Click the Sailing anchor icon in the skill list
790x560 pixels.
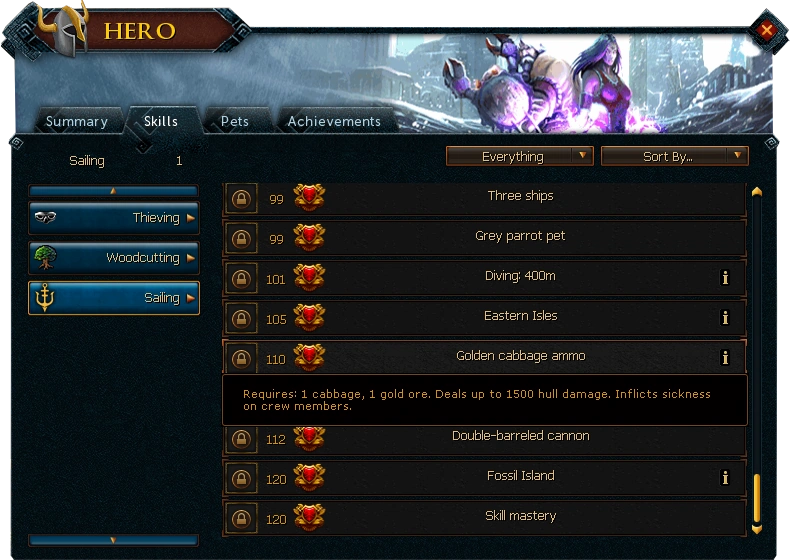[x=45, y=297]
